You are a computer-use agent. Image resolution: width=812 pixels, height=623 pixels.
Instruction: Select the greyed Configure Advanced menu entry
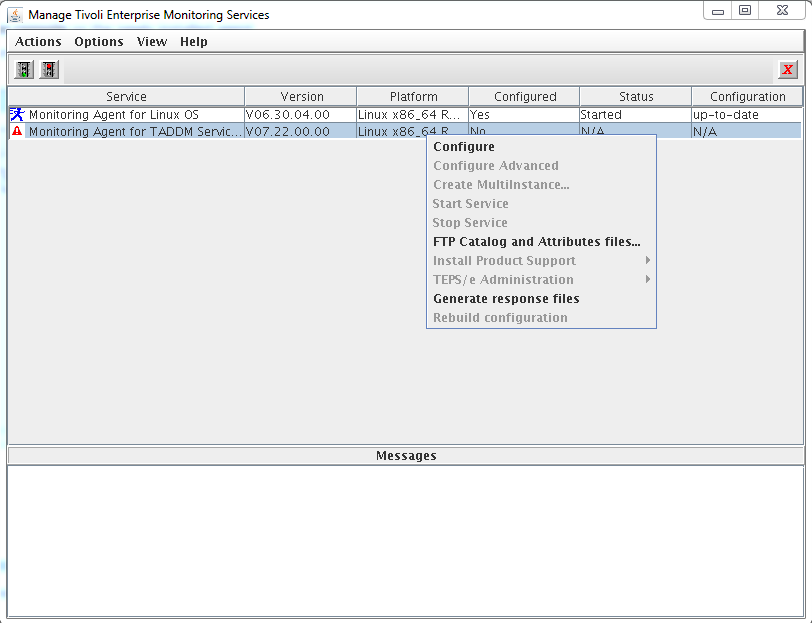point(541,166)
